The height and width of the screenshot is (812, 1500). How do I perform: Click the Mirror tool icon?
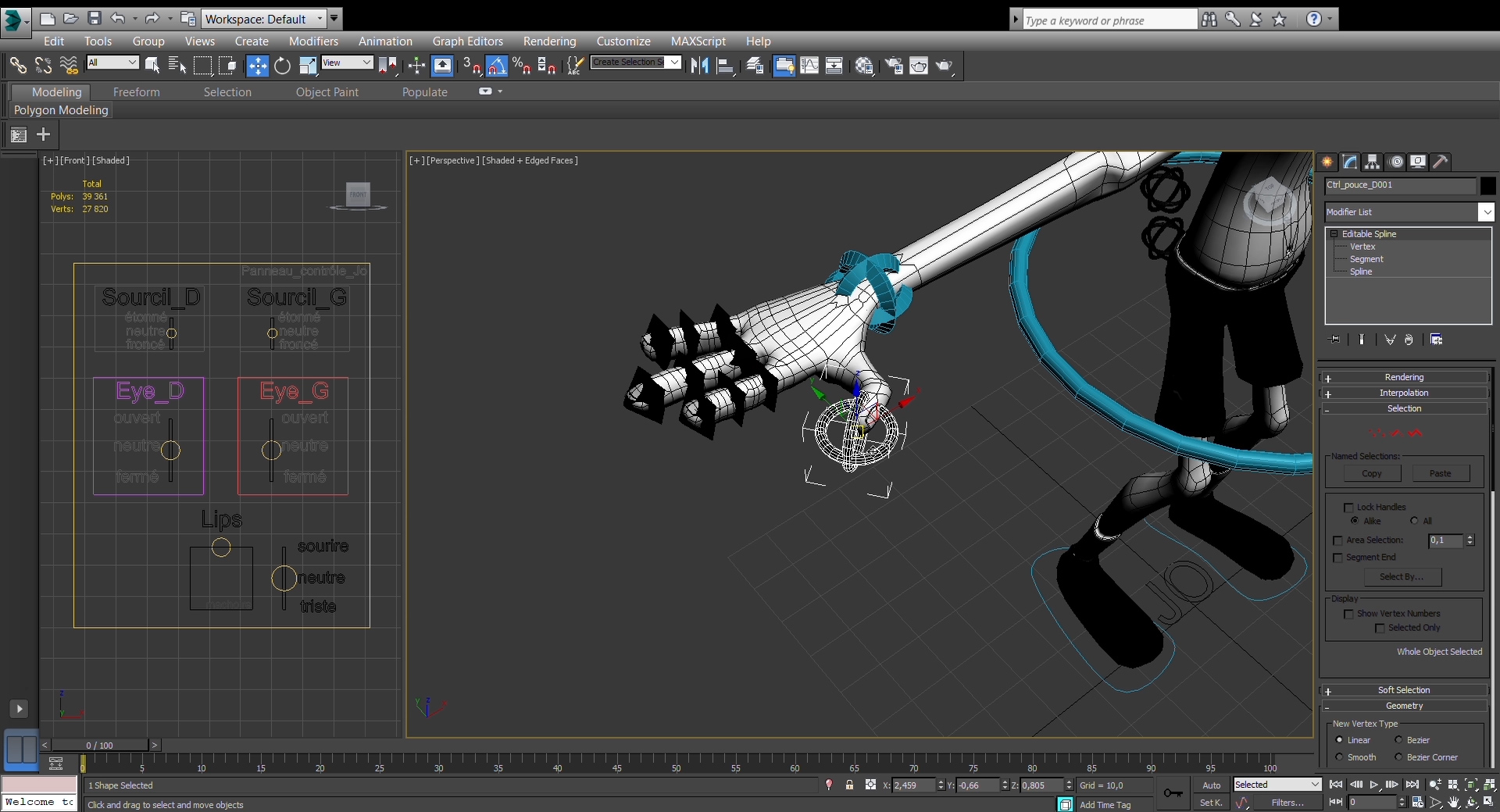coord(699,66)
